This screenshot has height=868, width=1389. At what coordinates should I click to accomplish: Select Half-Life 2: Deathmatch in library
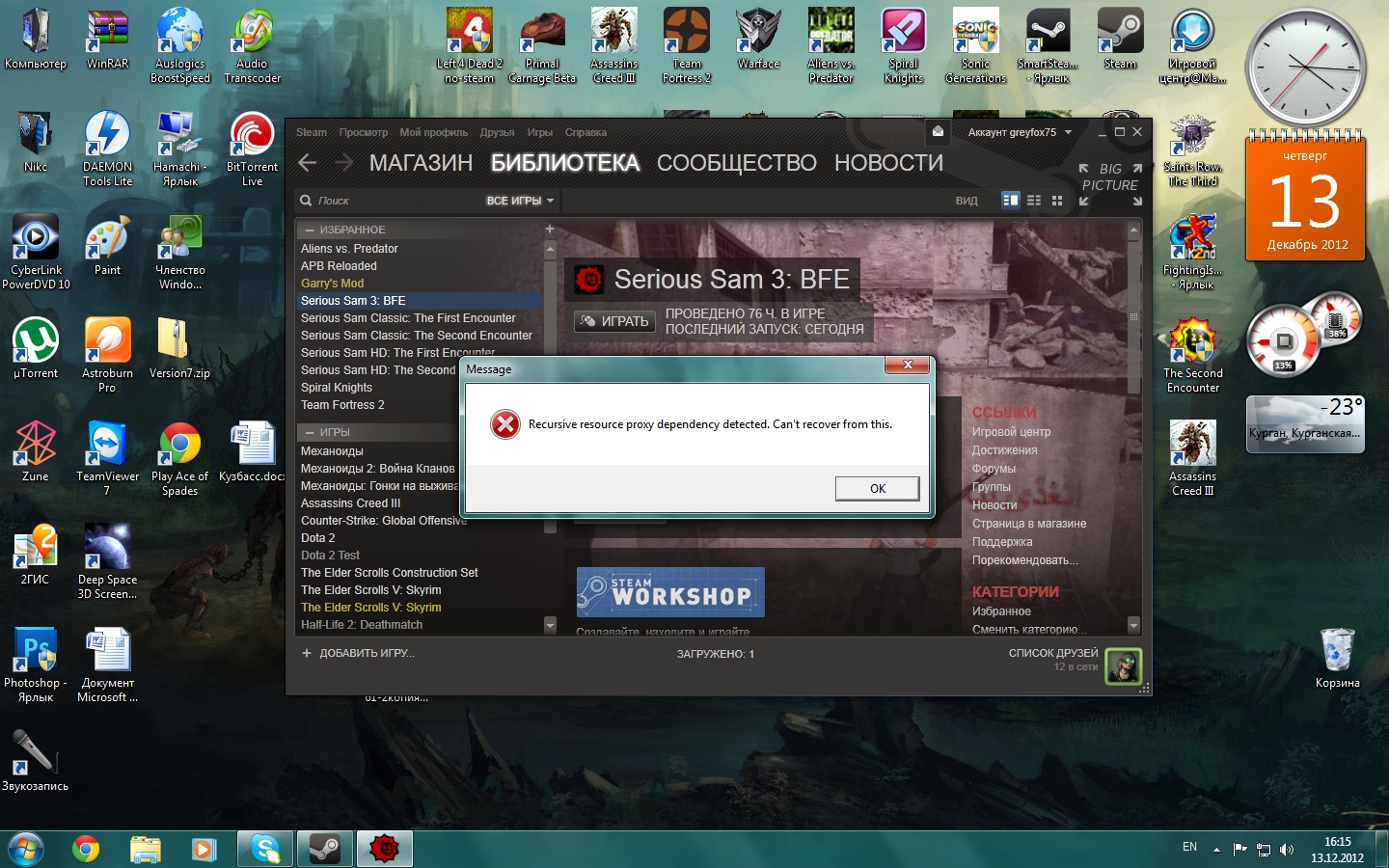click(362, 625)
